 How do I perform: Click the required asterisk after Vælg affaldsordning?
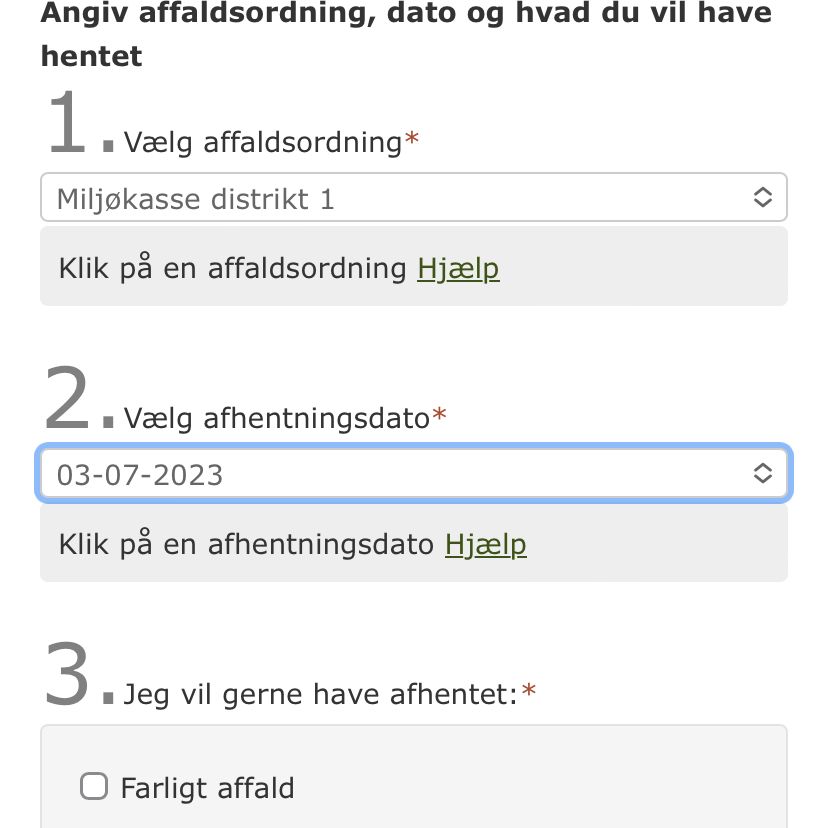click(x=411, y=141)
